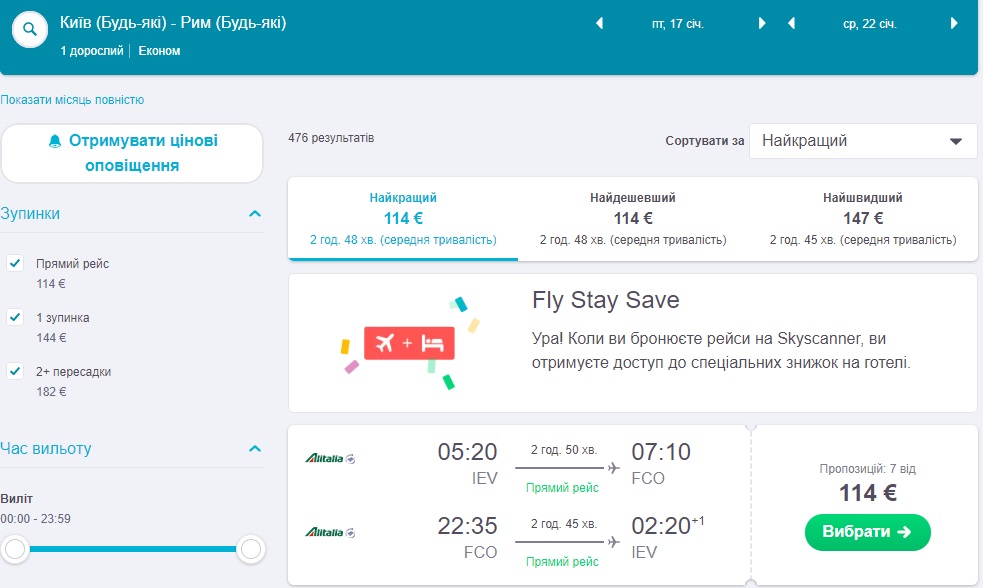
Task: Collapse the Час вильоту filter section
Action: pos(255,448)
